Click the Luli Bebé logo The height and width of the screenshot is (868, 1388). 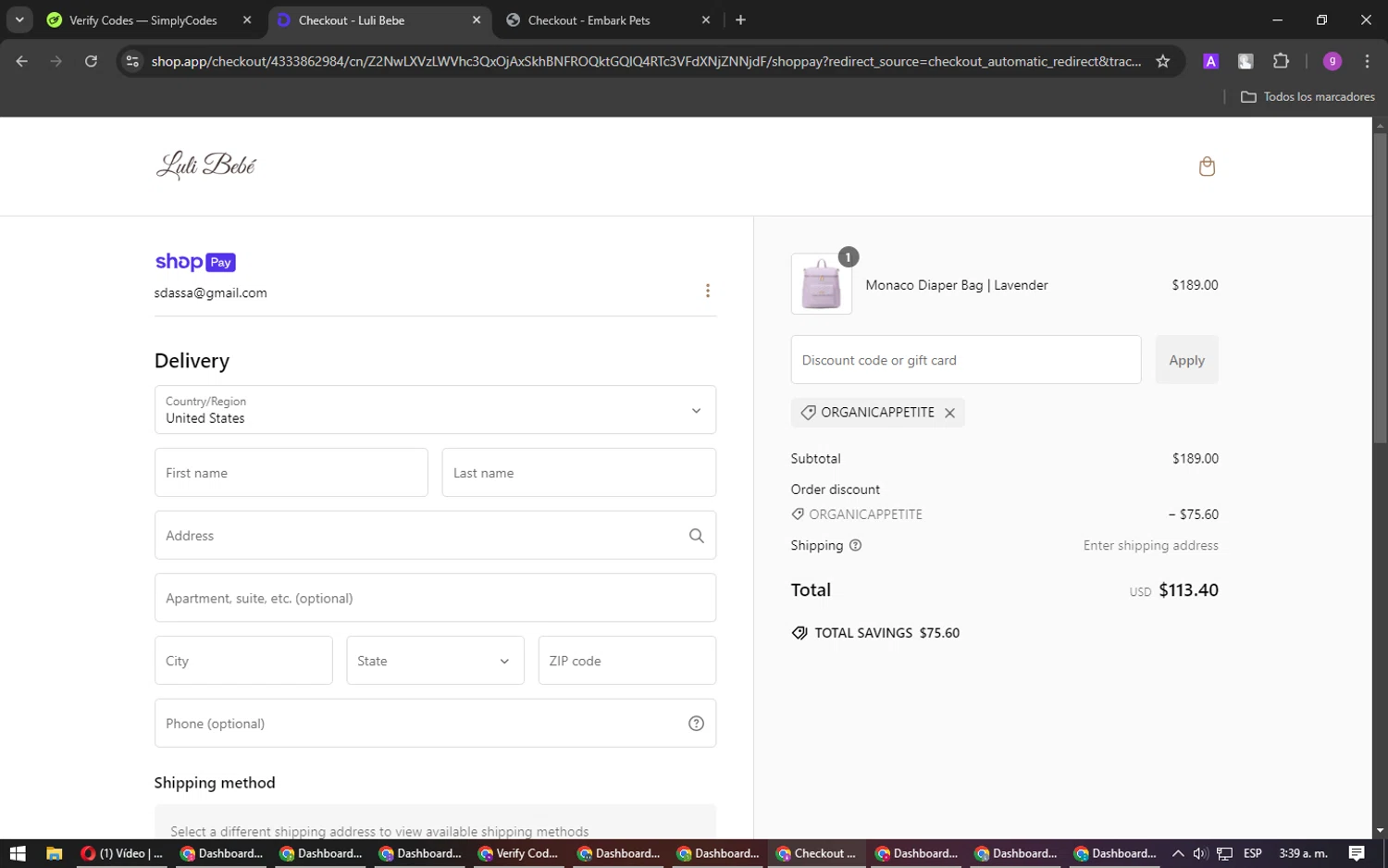click(205, 165)
